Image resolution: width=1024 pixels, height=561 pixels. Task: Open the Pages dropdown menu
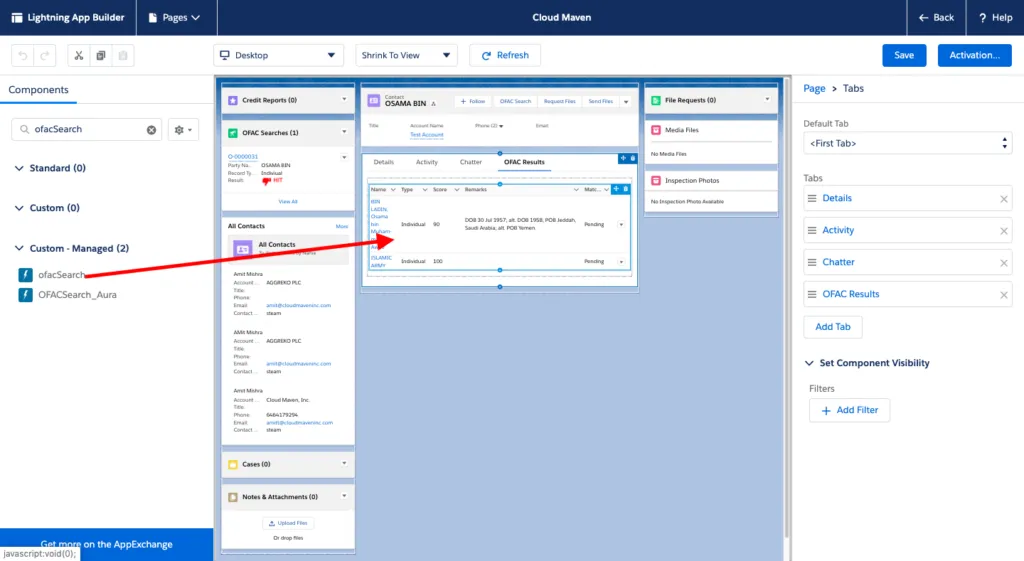point(174,18)
